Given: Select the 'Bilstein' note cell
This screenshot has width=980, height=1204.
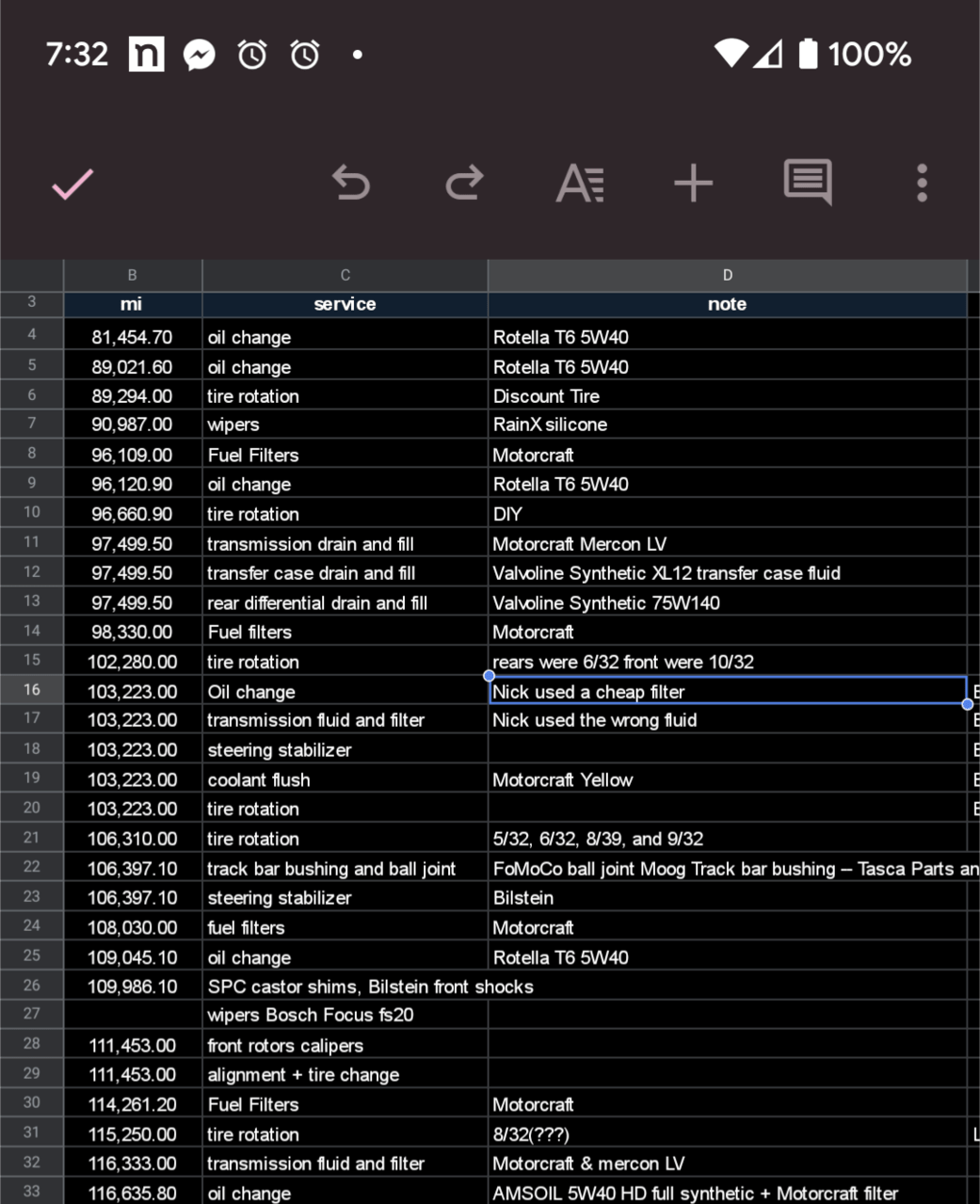Looking at the screenshot, I should [x=728, y=898].
